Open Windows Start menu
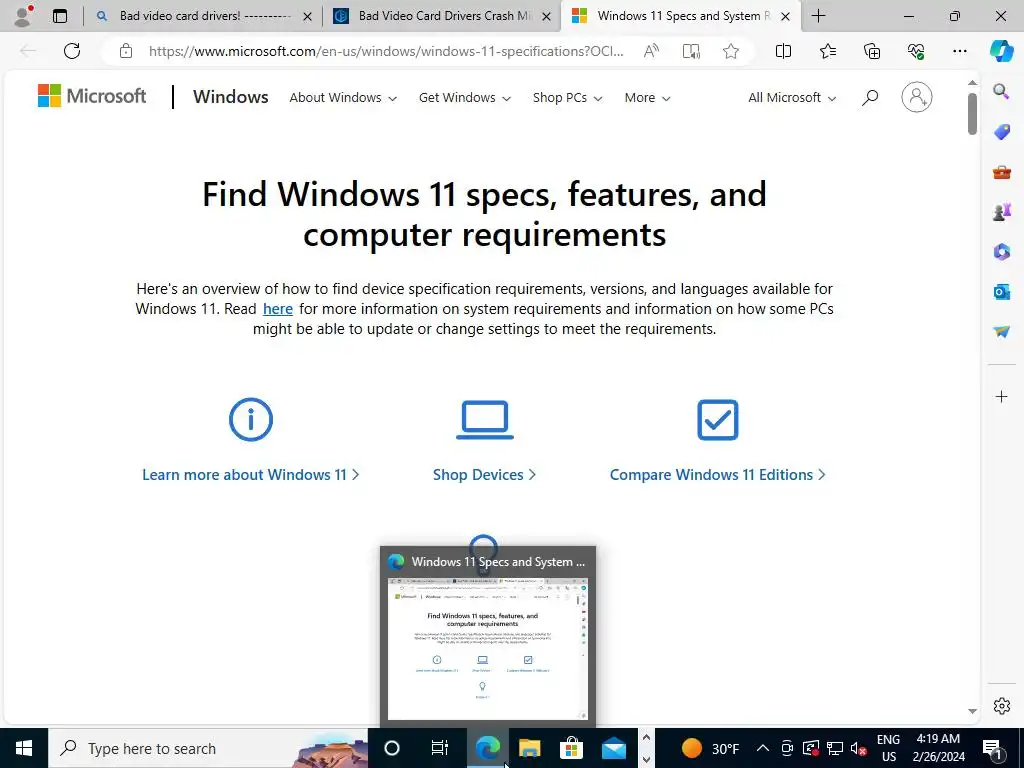 coord(24,748)
